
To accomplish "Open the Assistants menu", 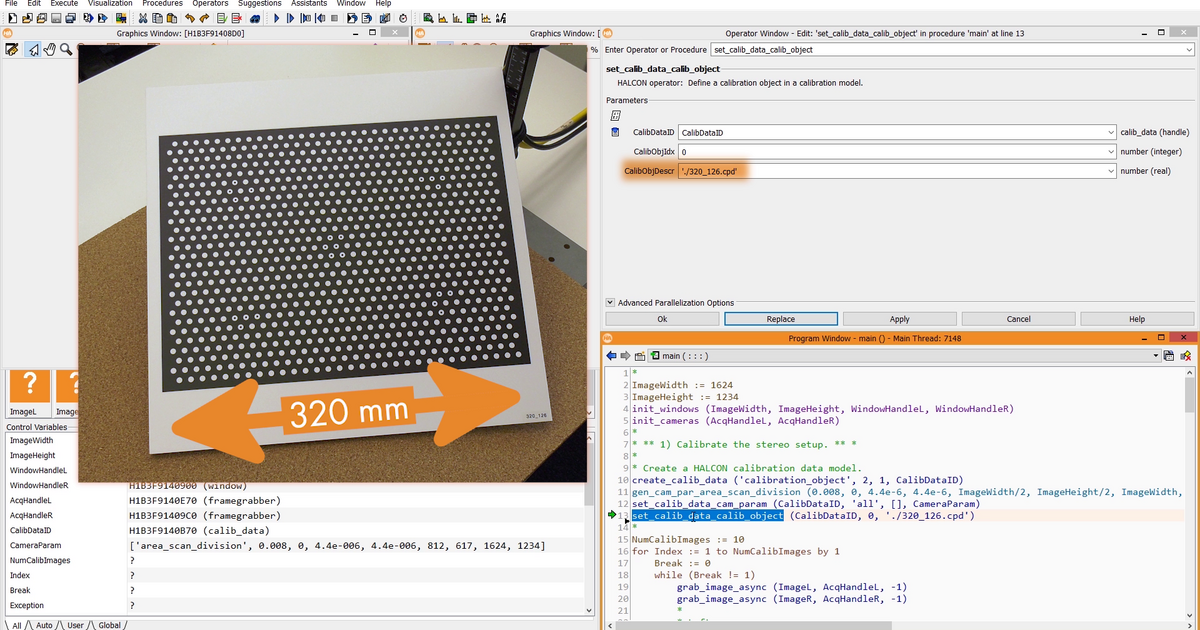I will coord(309,4).
